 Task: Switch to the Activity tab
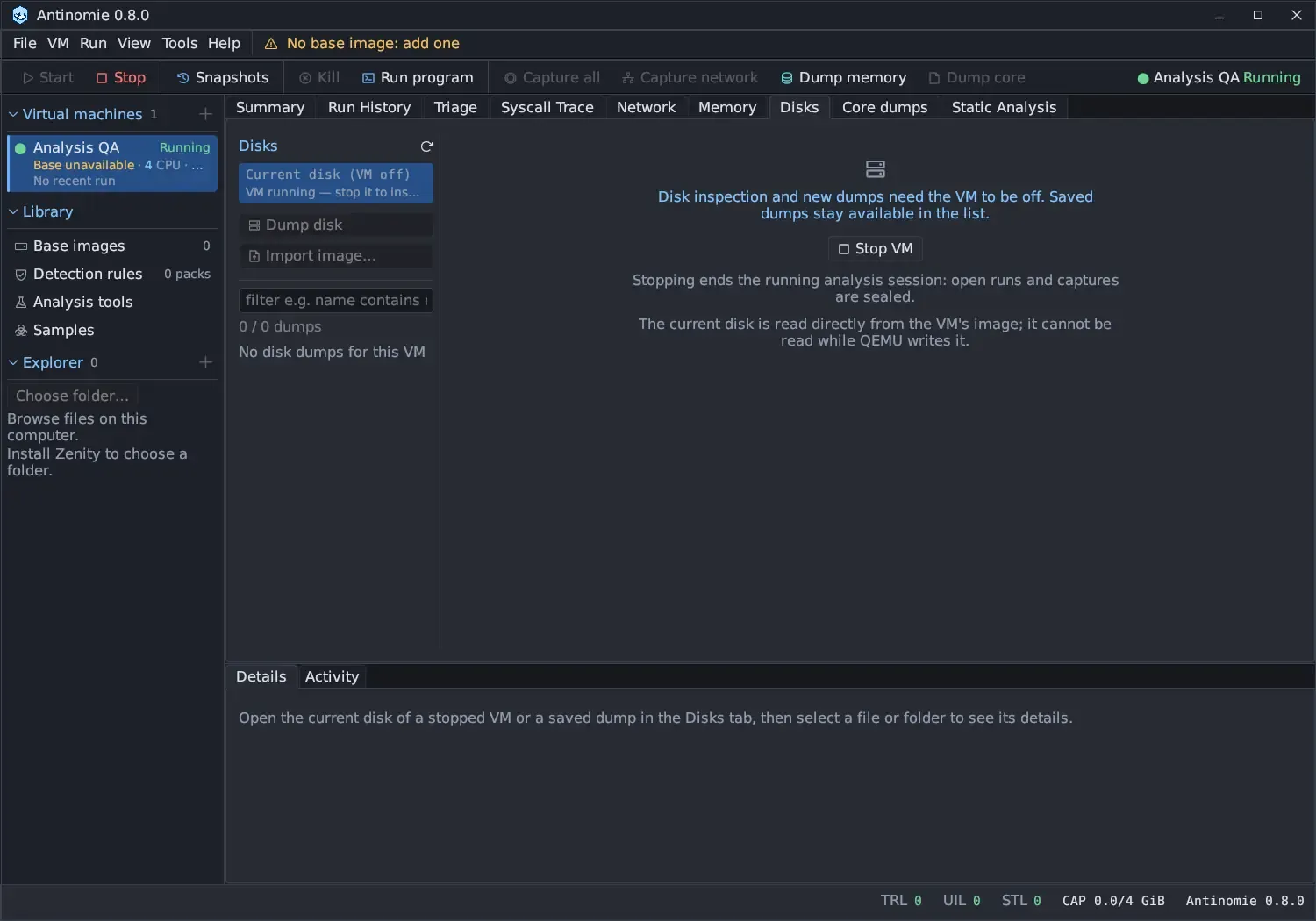(333, 676)
